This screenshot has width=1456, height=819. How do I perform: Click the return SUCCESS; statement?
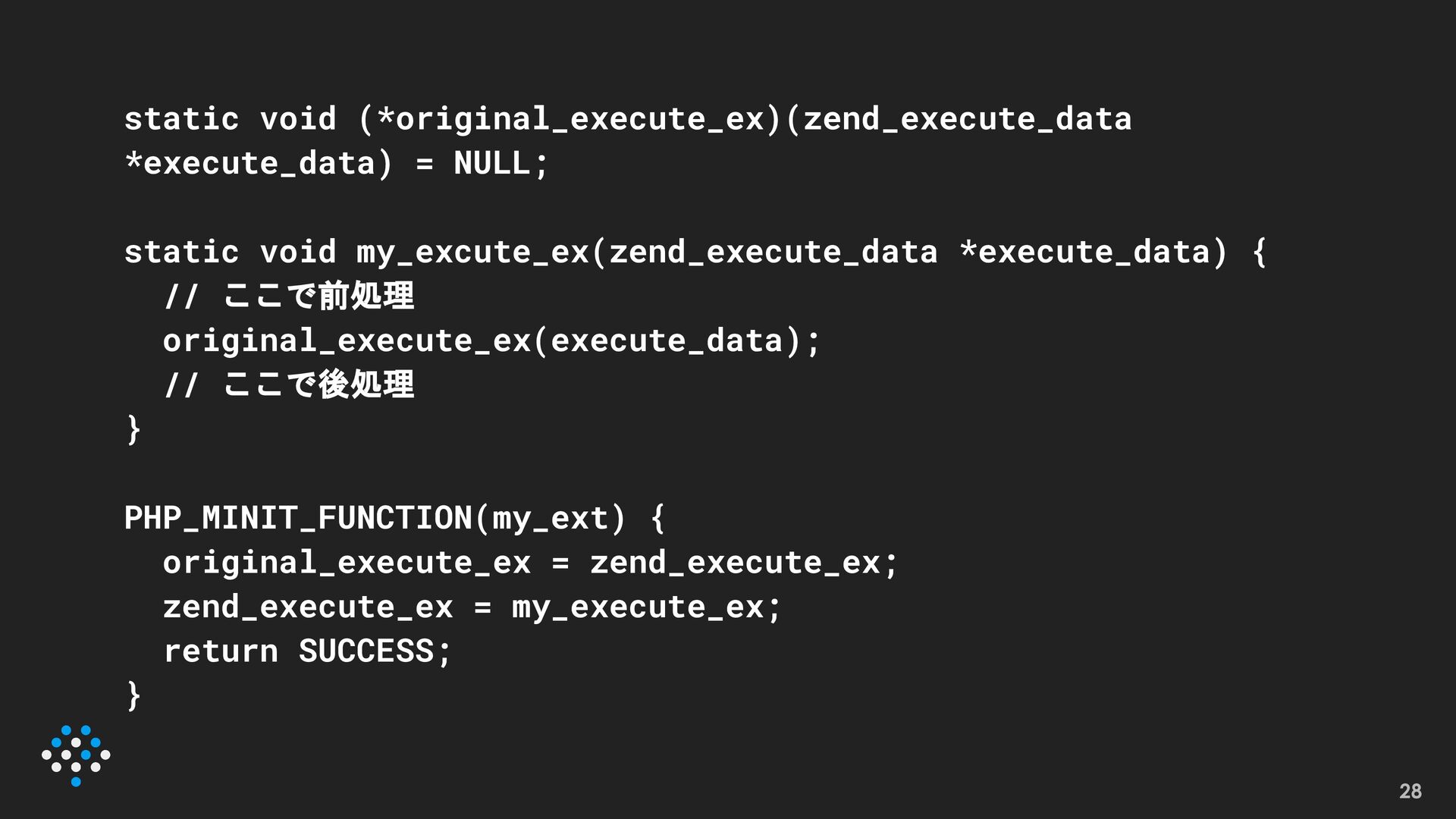pyautogui.click(x=307, y=651)
